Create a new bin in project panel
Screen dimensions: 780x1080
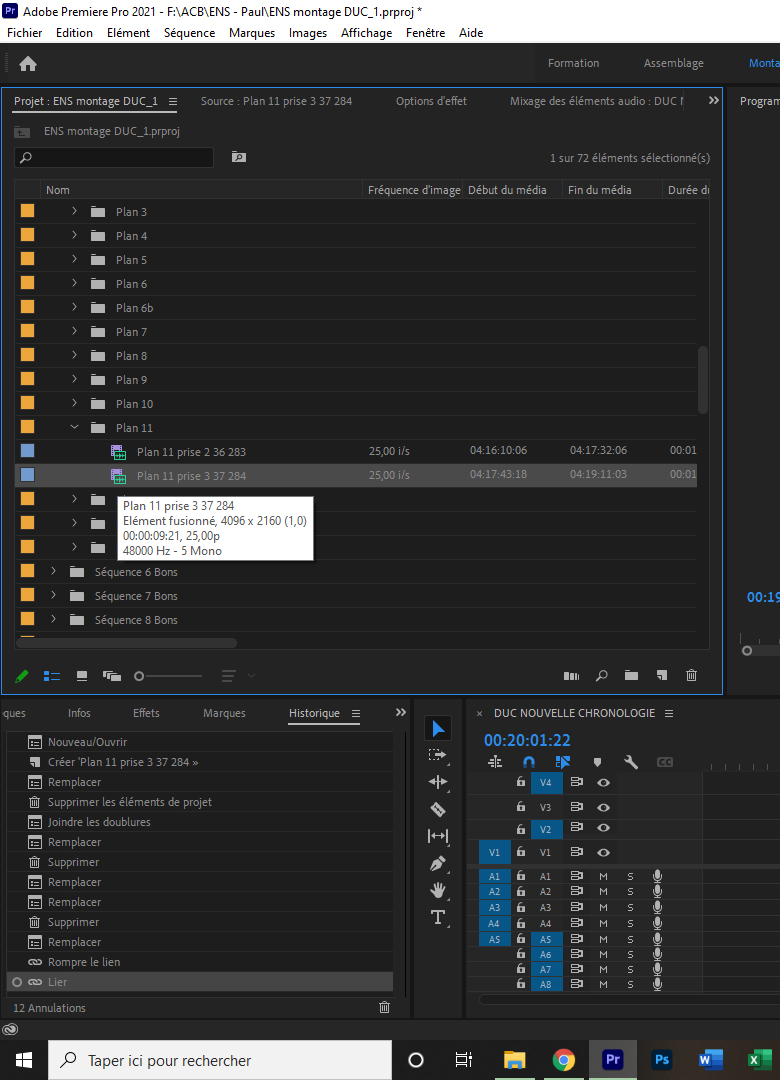coord(631,676)
